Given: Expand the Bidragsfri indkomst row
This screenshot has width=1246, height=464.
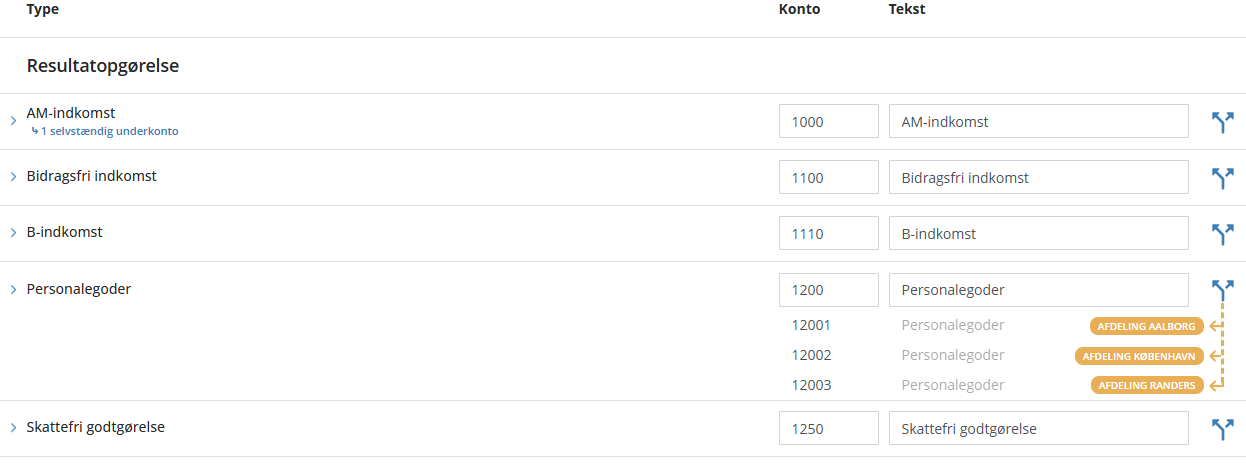Looking at the screenshot, I should (x=13, y=177).
